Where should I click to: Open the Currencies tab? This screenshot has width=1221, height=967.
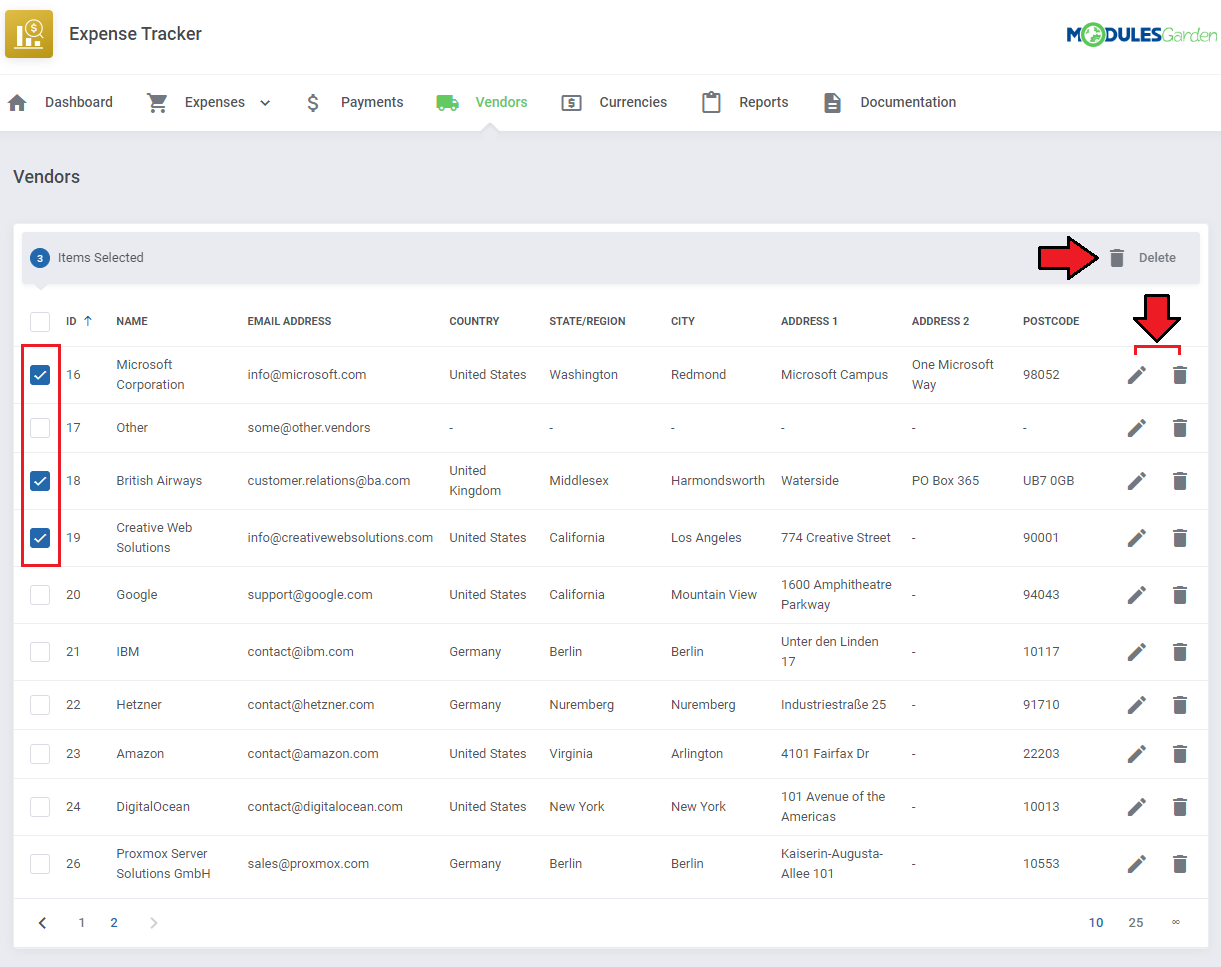(x=614, y=102)
